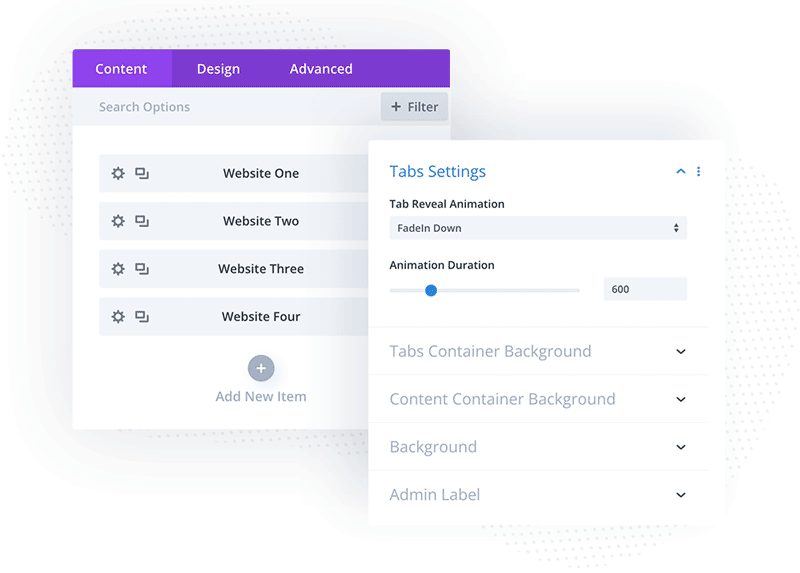The image size is (800, 573).
Task: Select the Website Two item title
Action: 261,221
